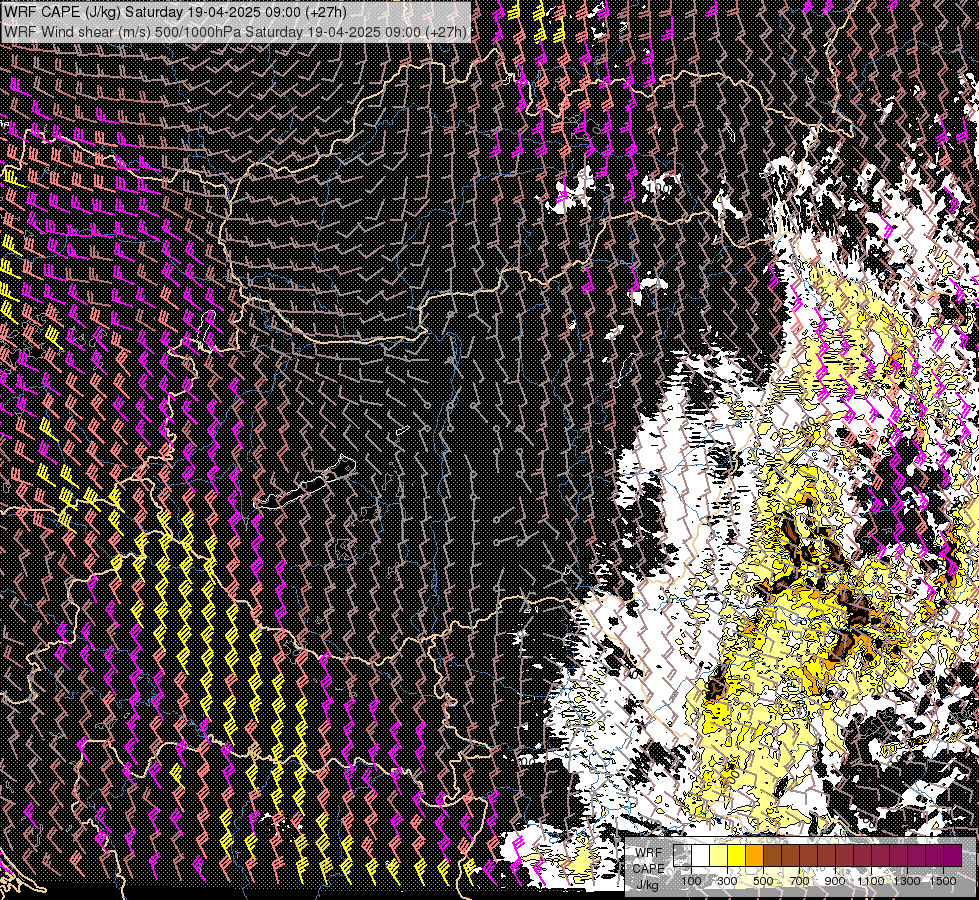Select the orange CAPE legend swatch
The height and width of the screenshot is (900, 979).
click(x=754, y=855)
